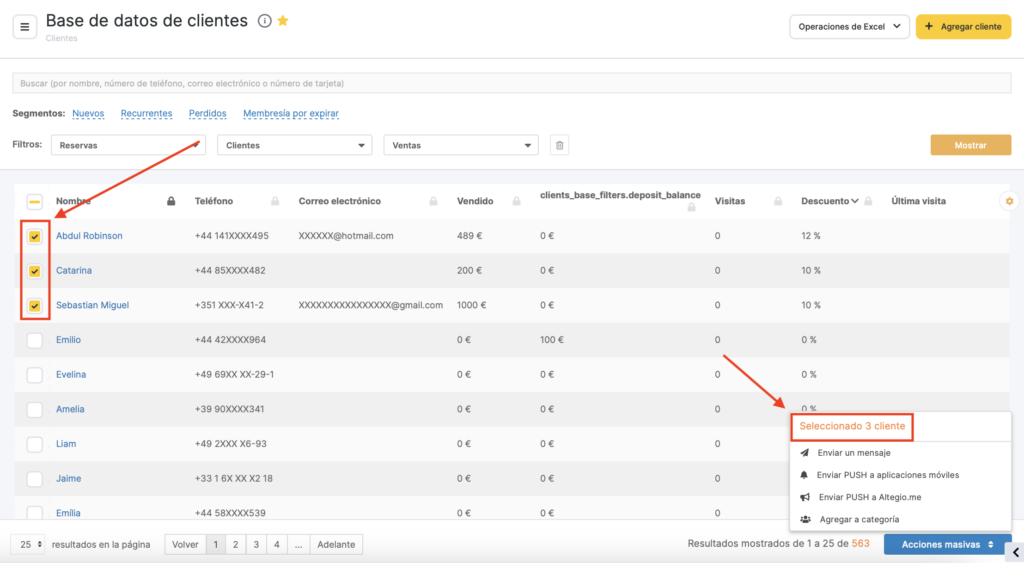
Task: Choose Enviar un mensaje from menu
Action: (853, 453)
